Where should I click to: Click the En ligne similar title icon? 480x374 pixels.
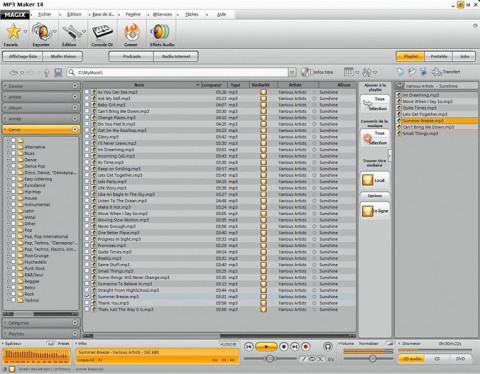[367, 211]
